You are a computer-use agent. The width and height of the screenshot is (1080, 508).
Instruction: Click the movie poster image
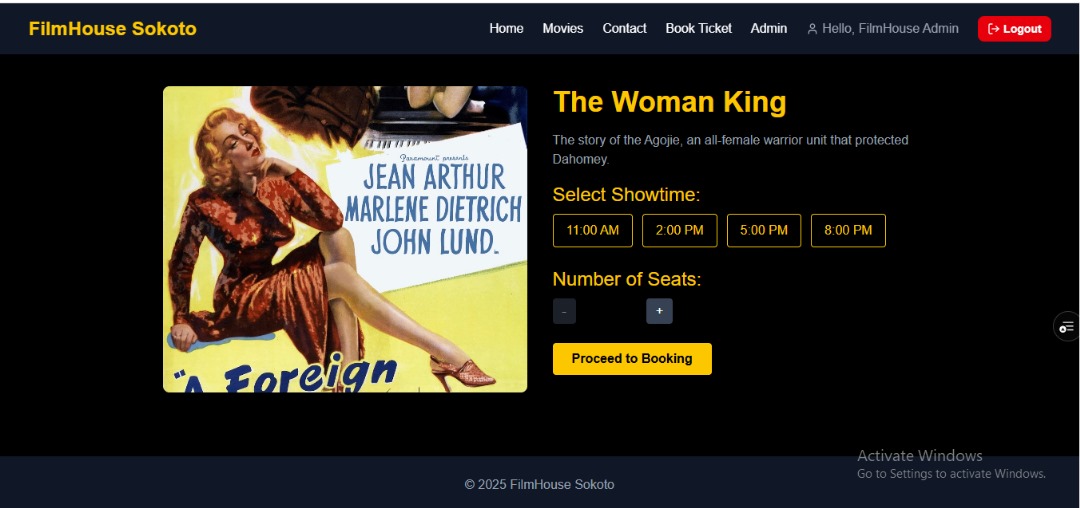coord(345,239)
